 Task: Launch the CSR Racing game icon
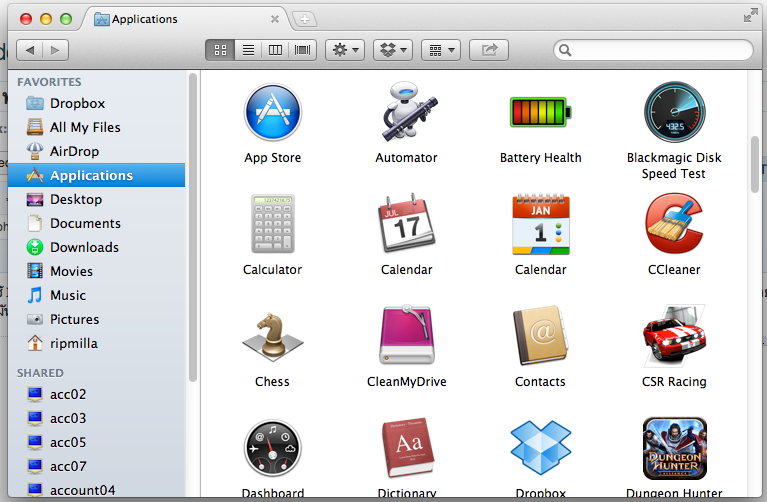pyautogui.click(x=673, y=337)
